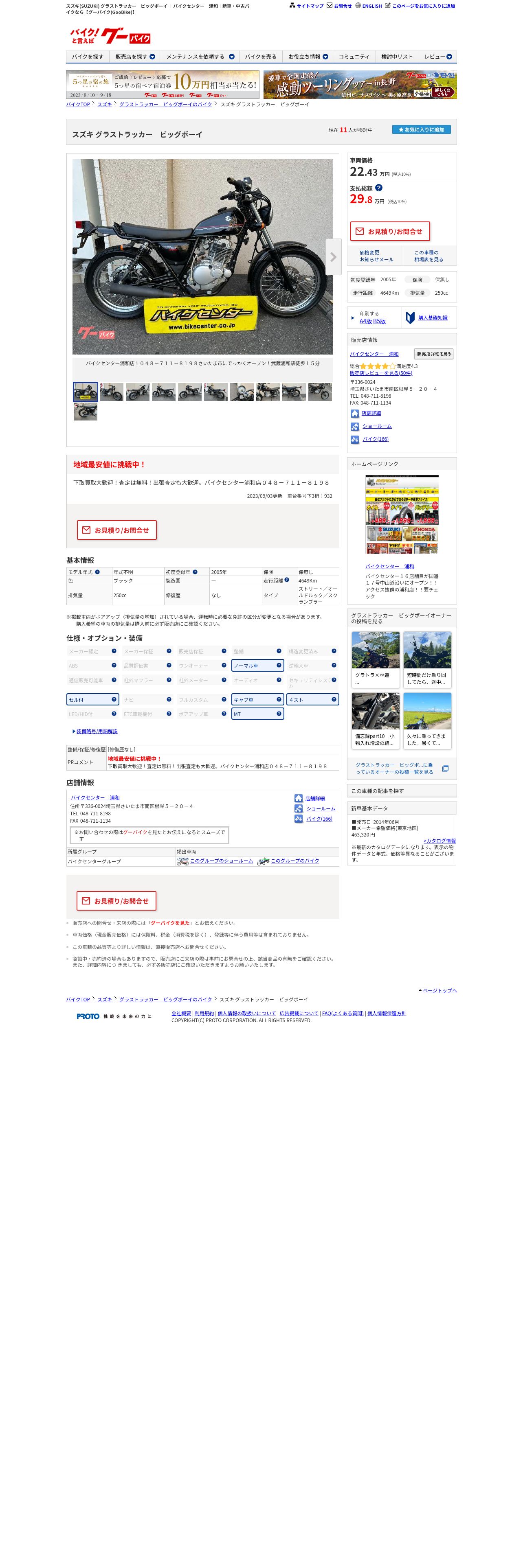Viewport: 523px width, 1568px height.
Task: Open 検討中リスト nav tab
Action: (x=397, y=57)
